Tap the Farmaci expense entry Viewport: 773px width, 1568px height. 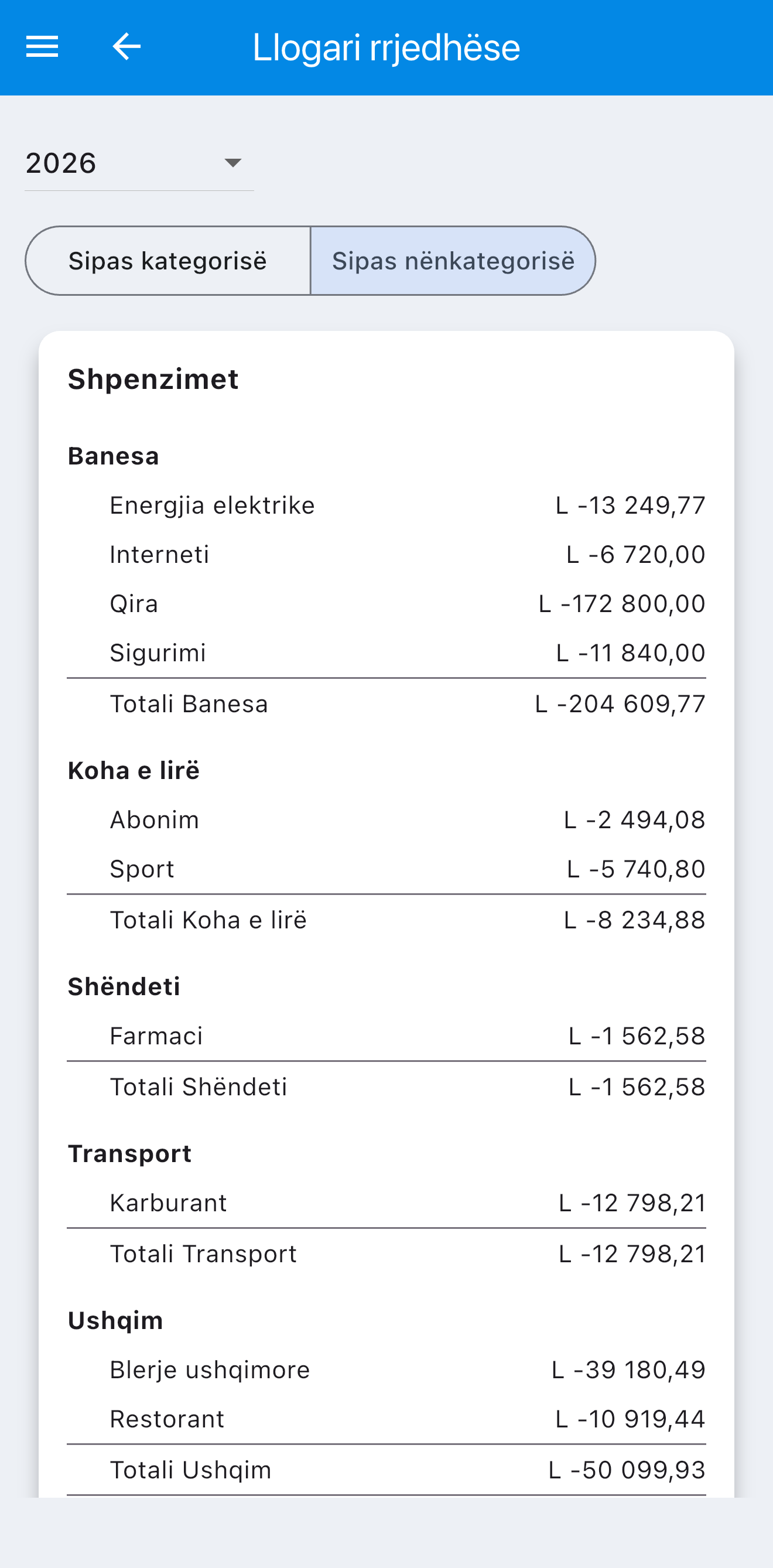tap(386, 1036)
